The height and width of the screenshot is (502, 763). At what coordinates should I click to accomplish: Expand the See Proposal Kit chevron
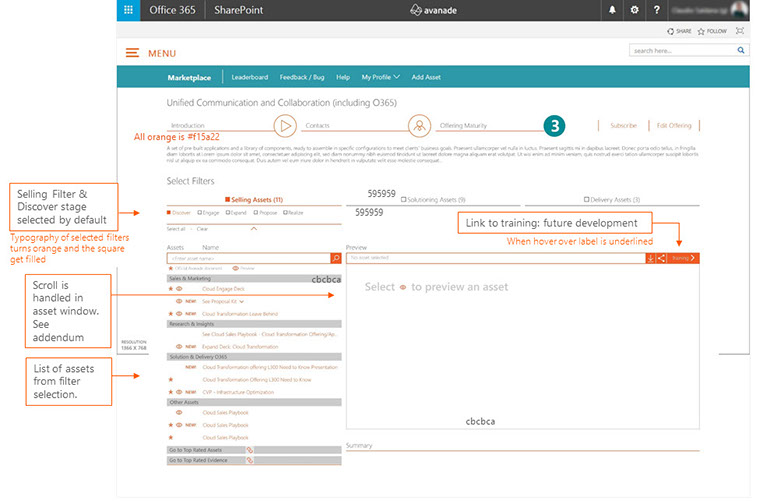pyautogui.click(x=242, y=301)
